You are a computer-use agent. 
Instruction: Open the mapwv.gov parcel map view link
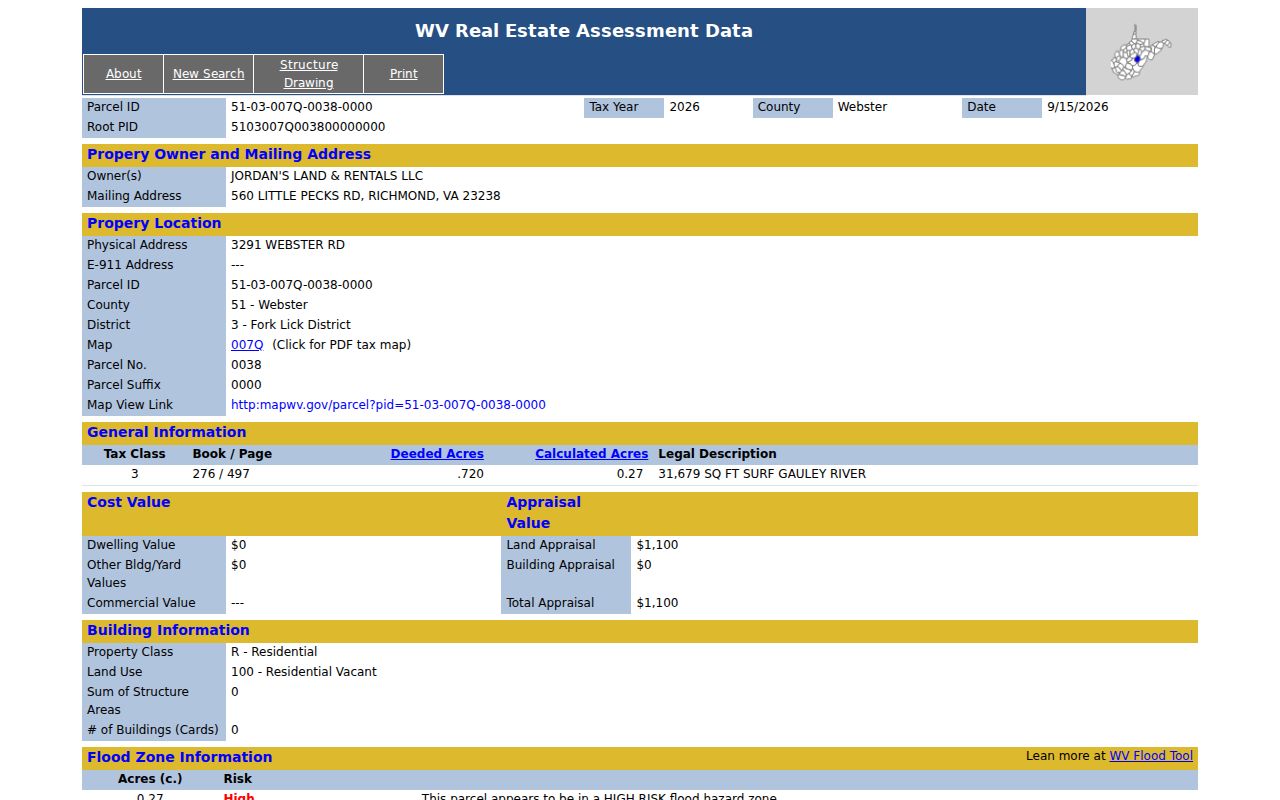point(388,405)
